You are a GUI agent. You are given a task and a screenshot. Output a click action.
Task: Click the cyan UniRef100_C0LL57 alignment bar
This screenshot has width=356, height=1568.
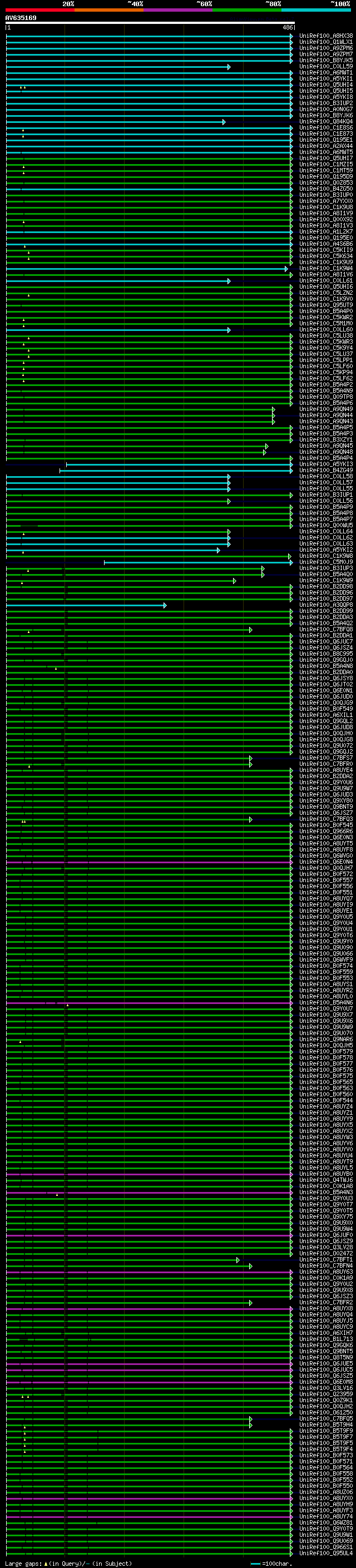click(117, 483)
